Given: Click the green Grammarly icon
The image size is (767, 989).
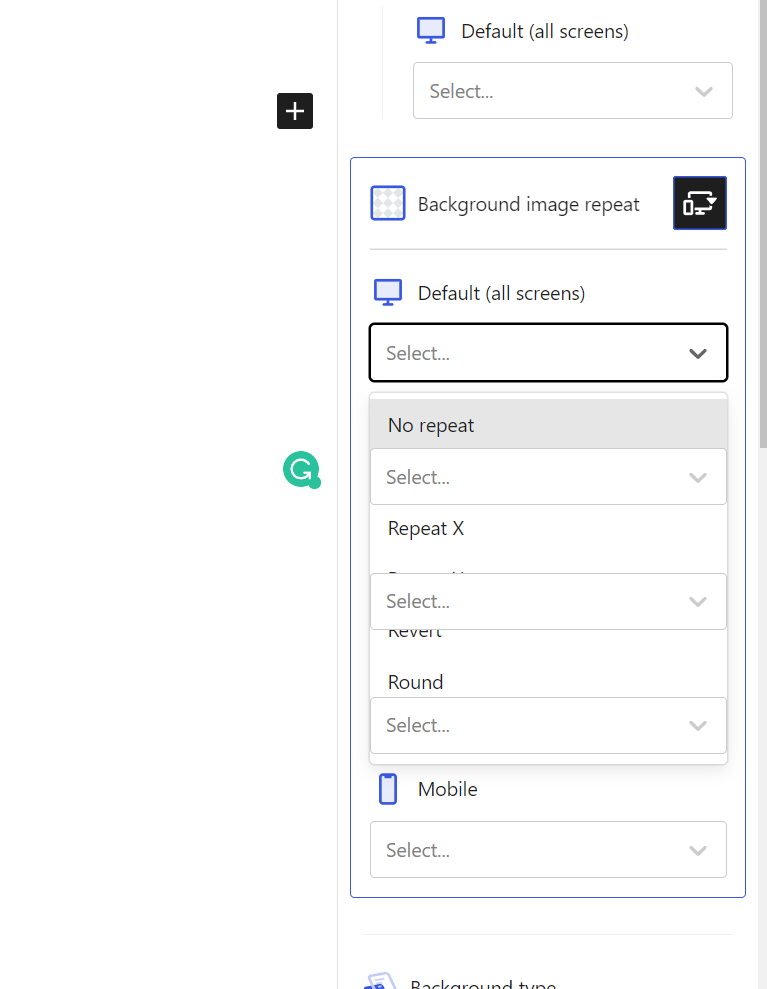Looking at the screenshot, I should tap(301, 469).
